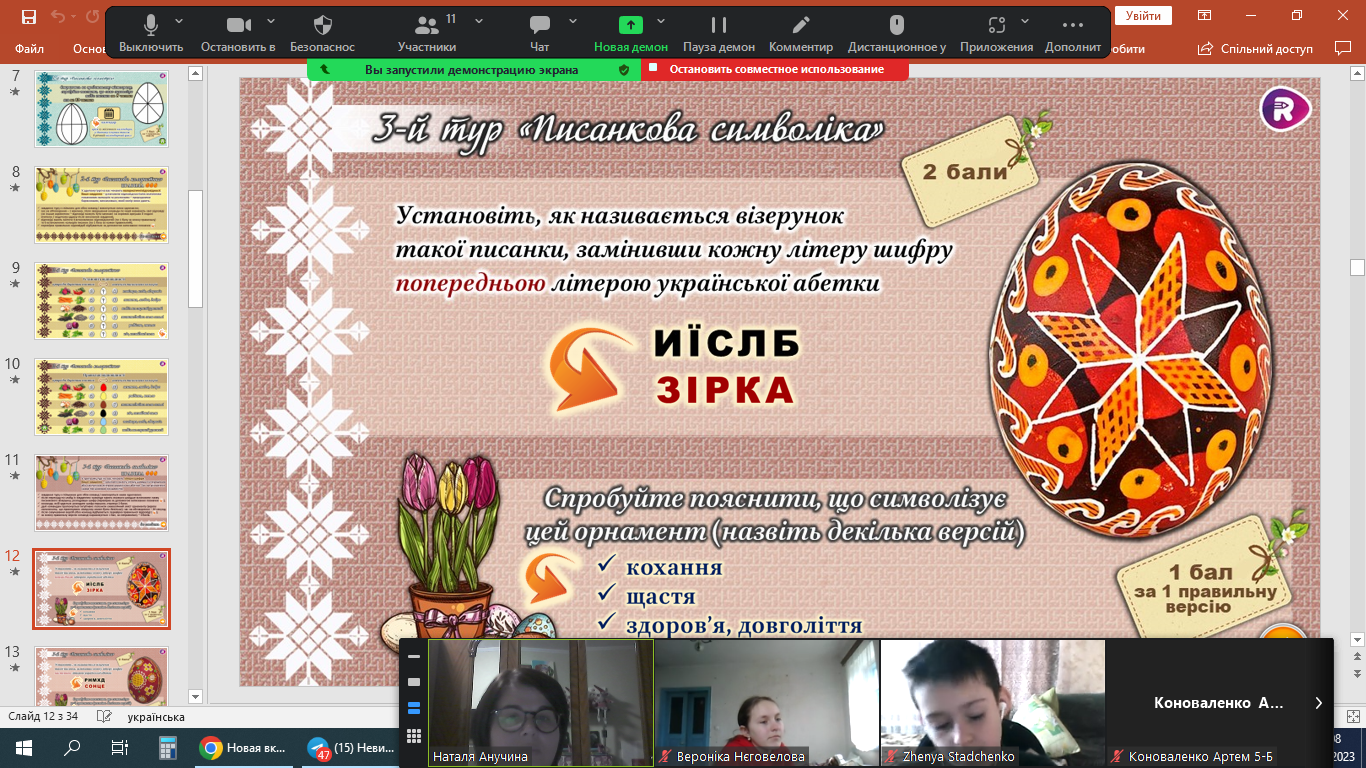Open Task View on taskbar
The width and height of the screenshot is (1366, 768).
tap(119, 747)
